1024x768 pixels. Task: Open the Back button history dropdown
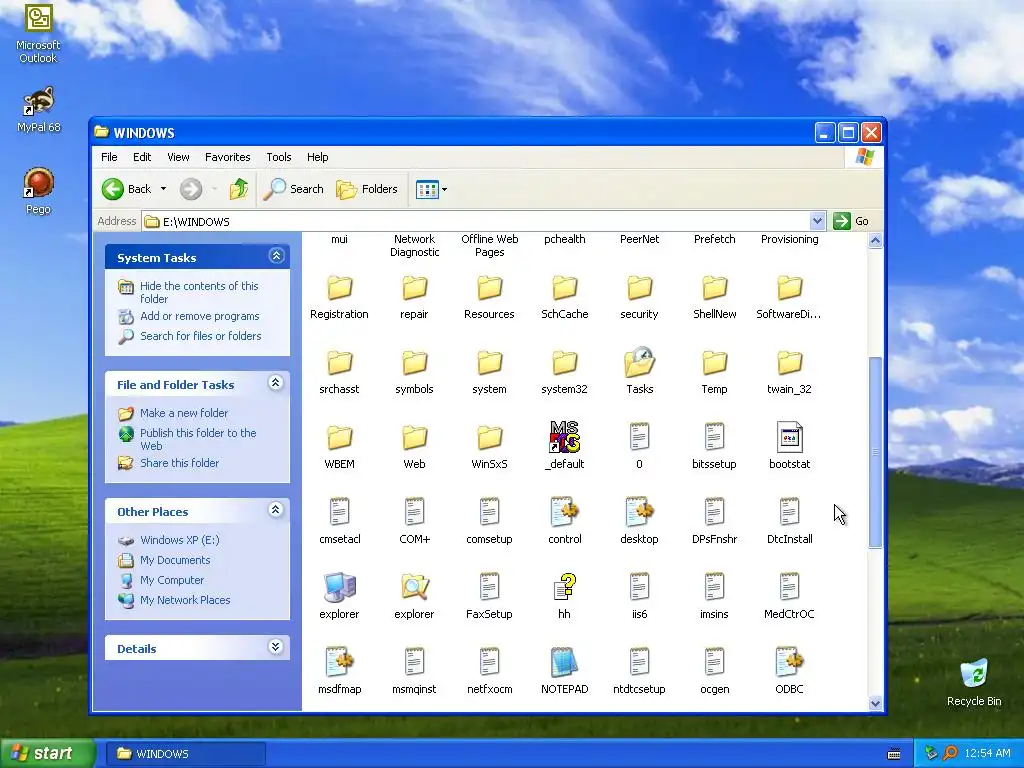click(163, 189)
